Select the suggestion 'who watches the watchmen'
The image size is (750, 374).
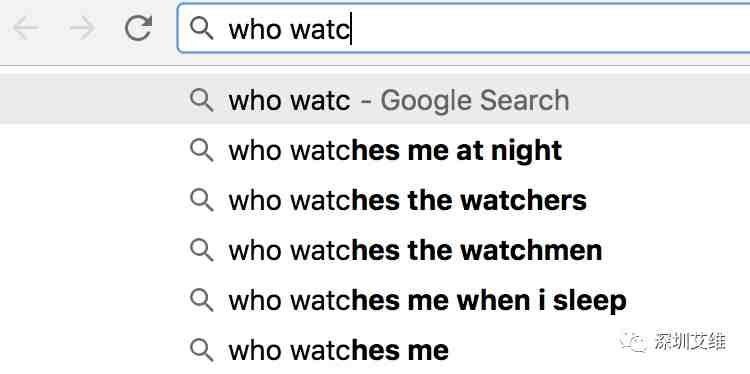click(x=375, y=250)
